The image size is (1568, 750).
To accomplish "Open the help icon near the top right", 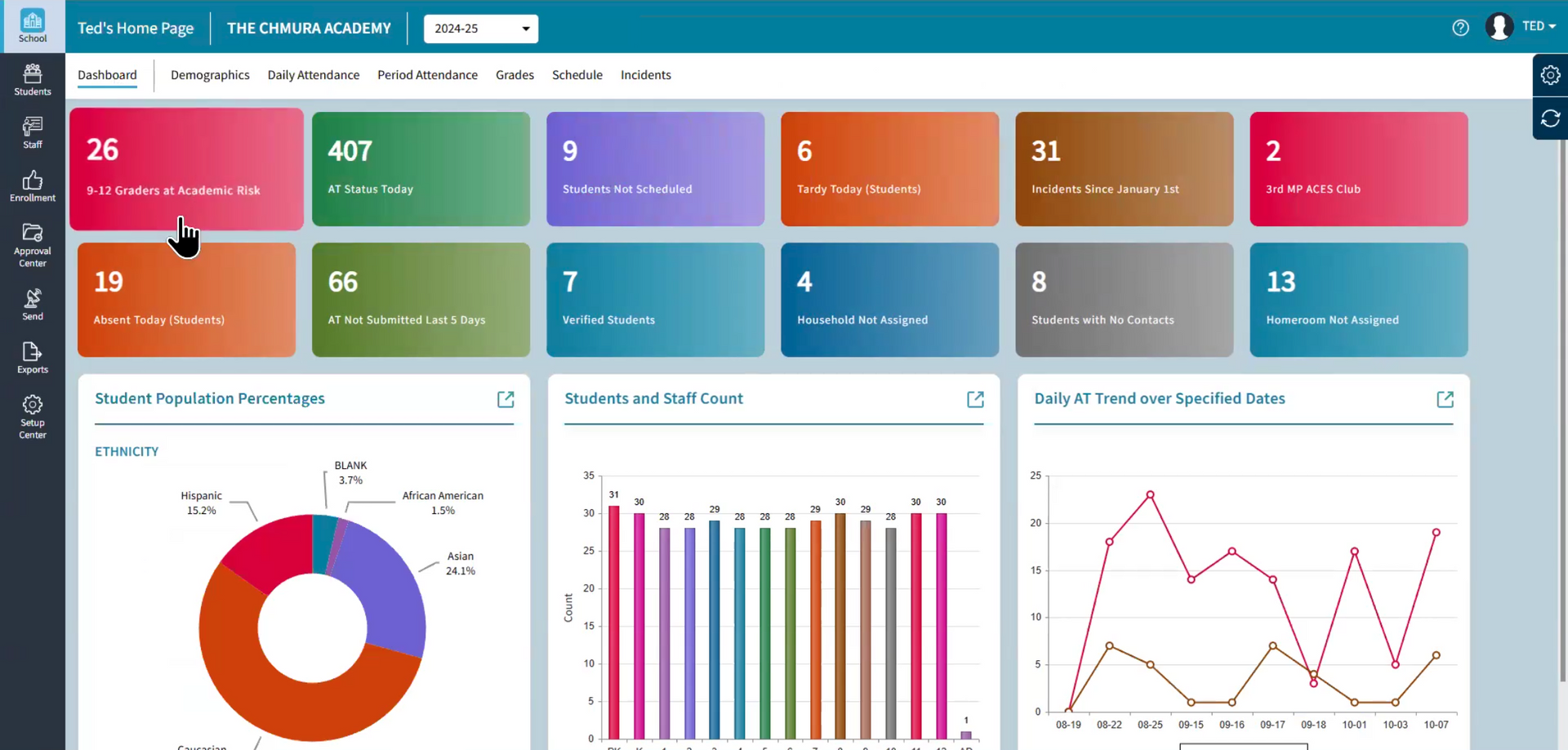I will 1461,27.
